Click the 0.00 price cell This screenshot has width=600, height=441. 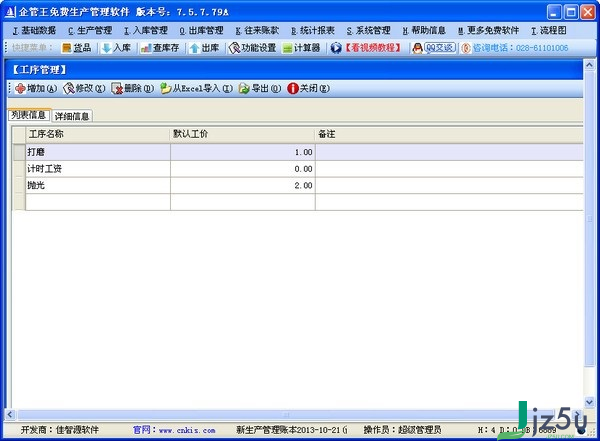click(x=243, y=169)
